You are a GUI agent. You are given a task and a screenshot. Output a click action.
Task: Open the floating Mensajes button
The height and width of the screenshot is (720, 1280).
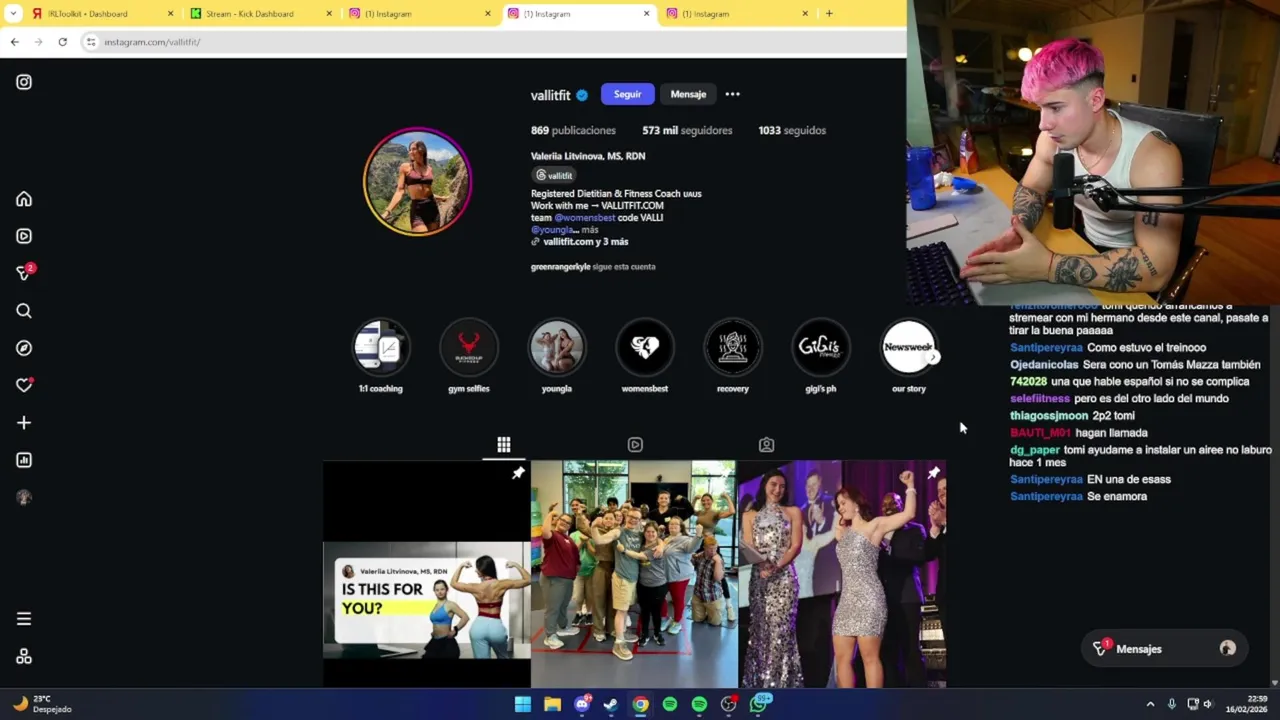point(1164,649)
